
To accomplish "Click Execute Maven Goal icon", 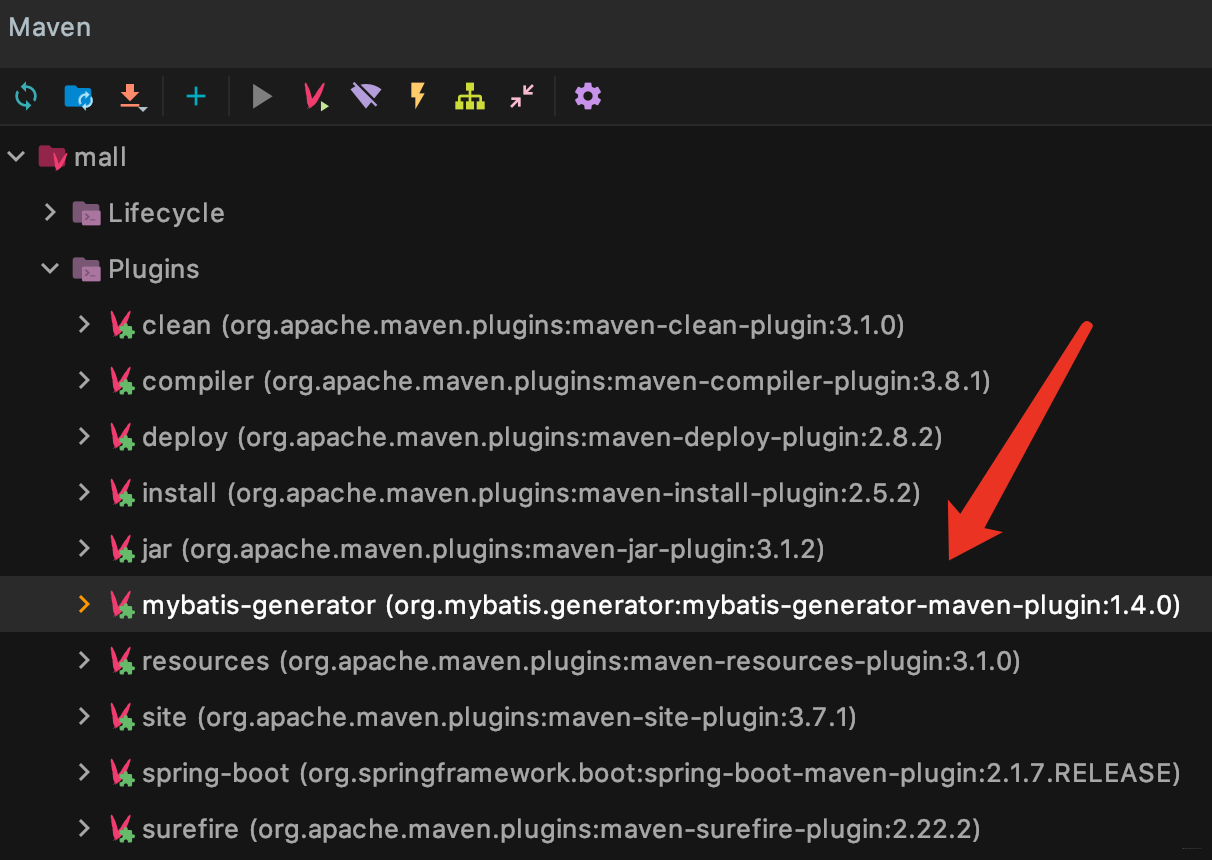I will pos(316,96).
